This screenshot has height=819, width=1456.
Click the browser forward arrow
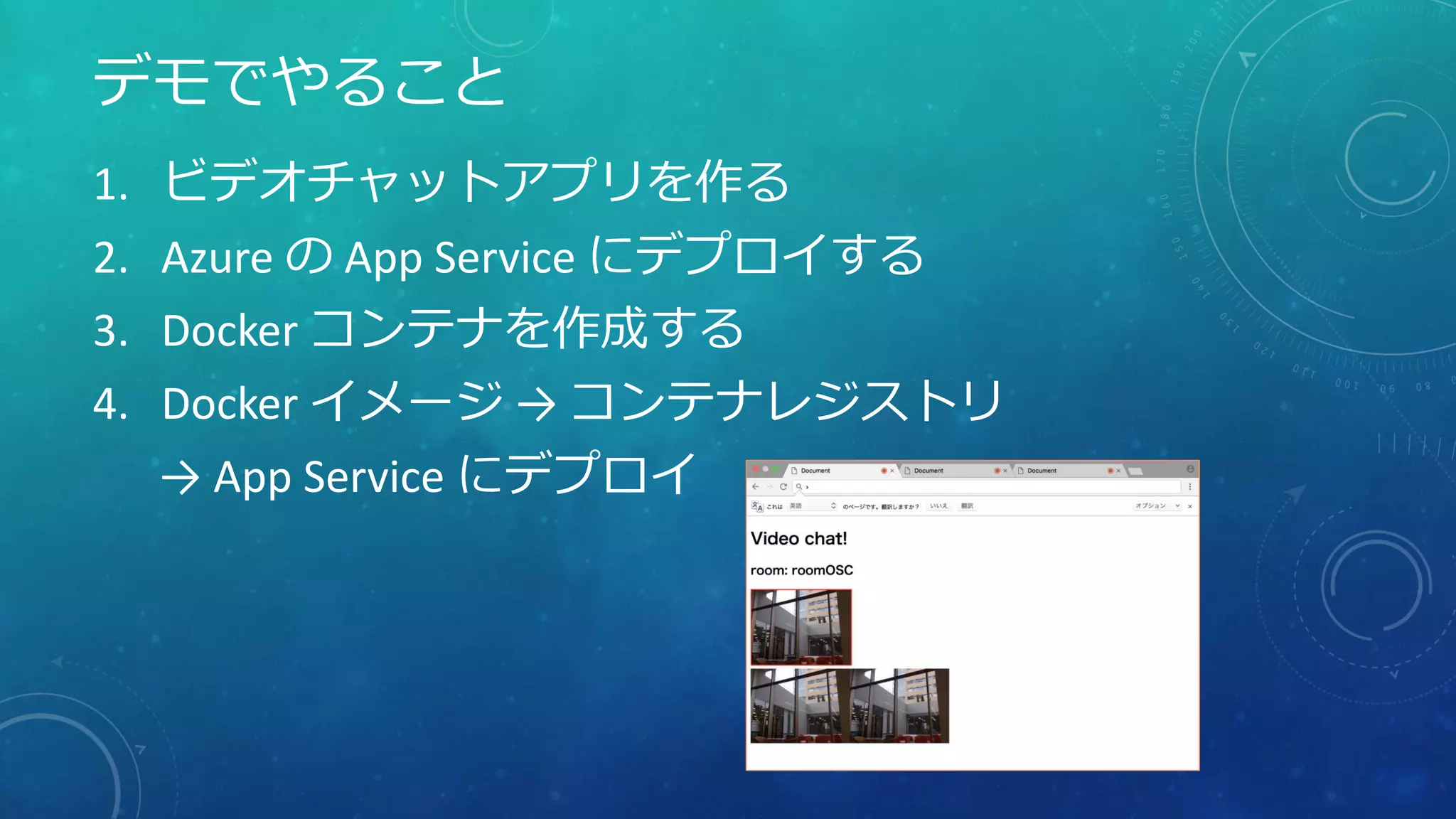click(769, 487)
